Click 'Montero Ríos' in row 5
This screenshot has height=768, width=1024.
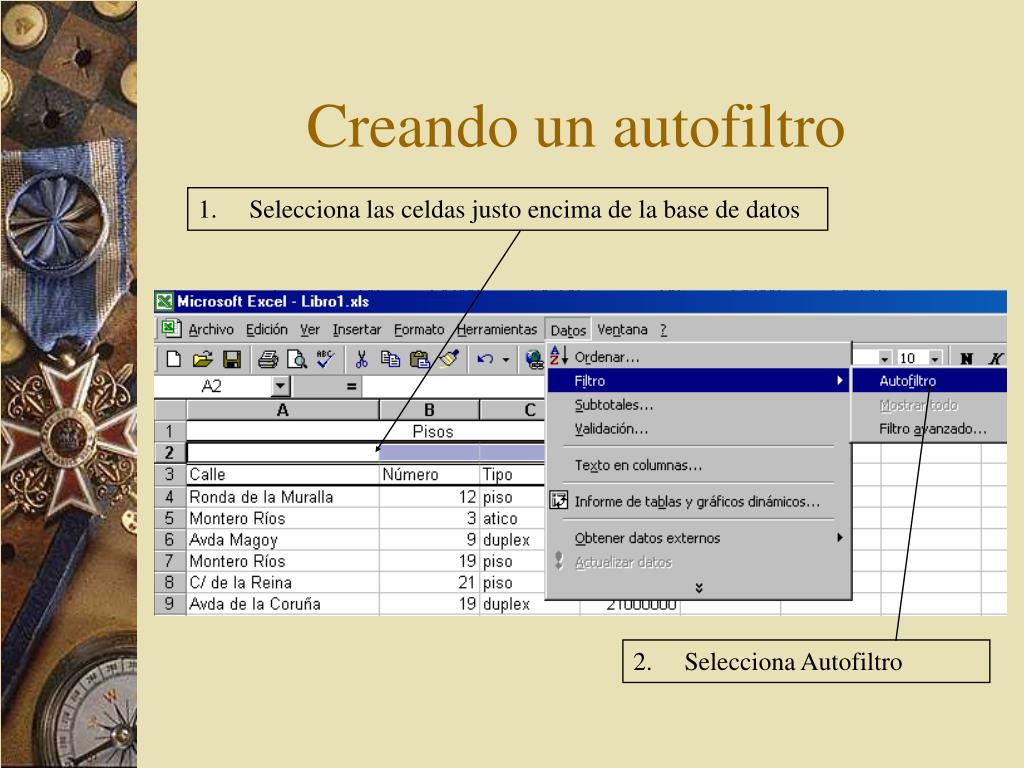click(x=283, y=519)
